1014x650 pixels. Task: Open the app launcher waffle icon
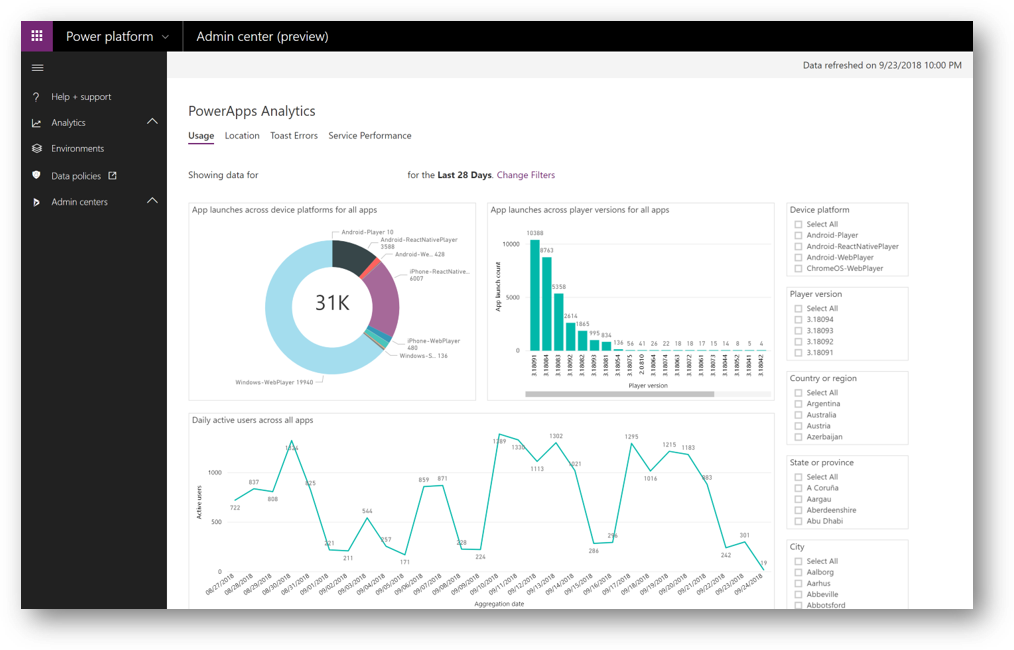[37, 36]
